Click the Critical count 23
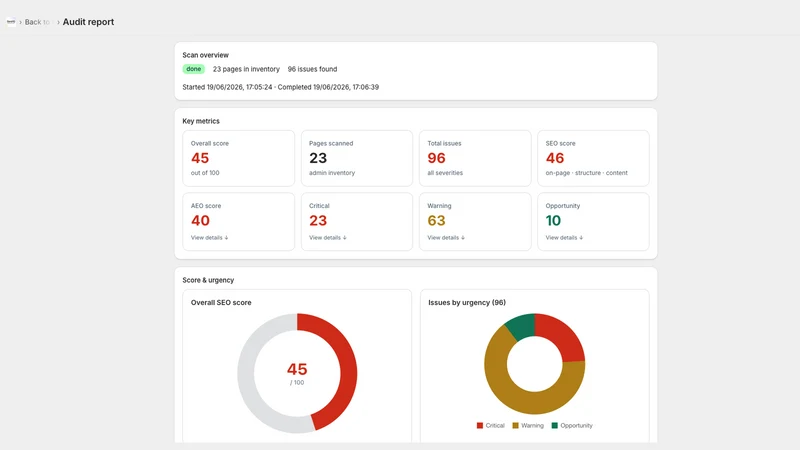 [318, 220]
